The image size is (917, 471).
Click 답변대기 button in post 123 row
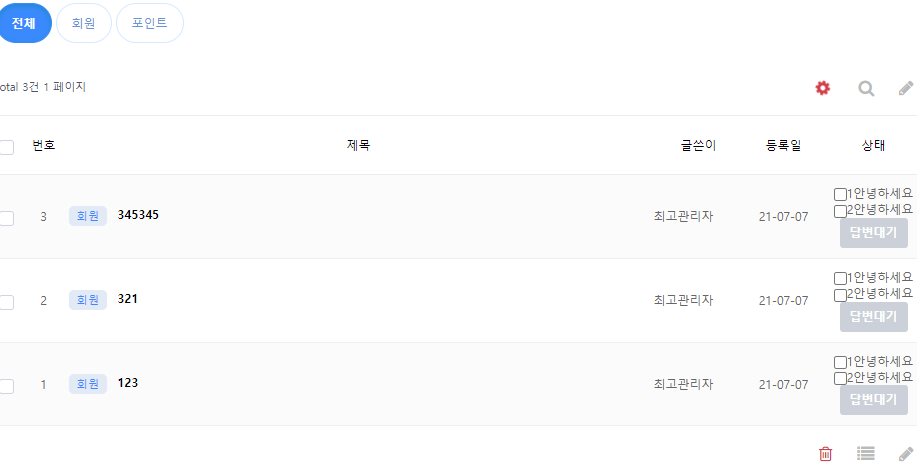pyautogui.click(x=873, y=400)
